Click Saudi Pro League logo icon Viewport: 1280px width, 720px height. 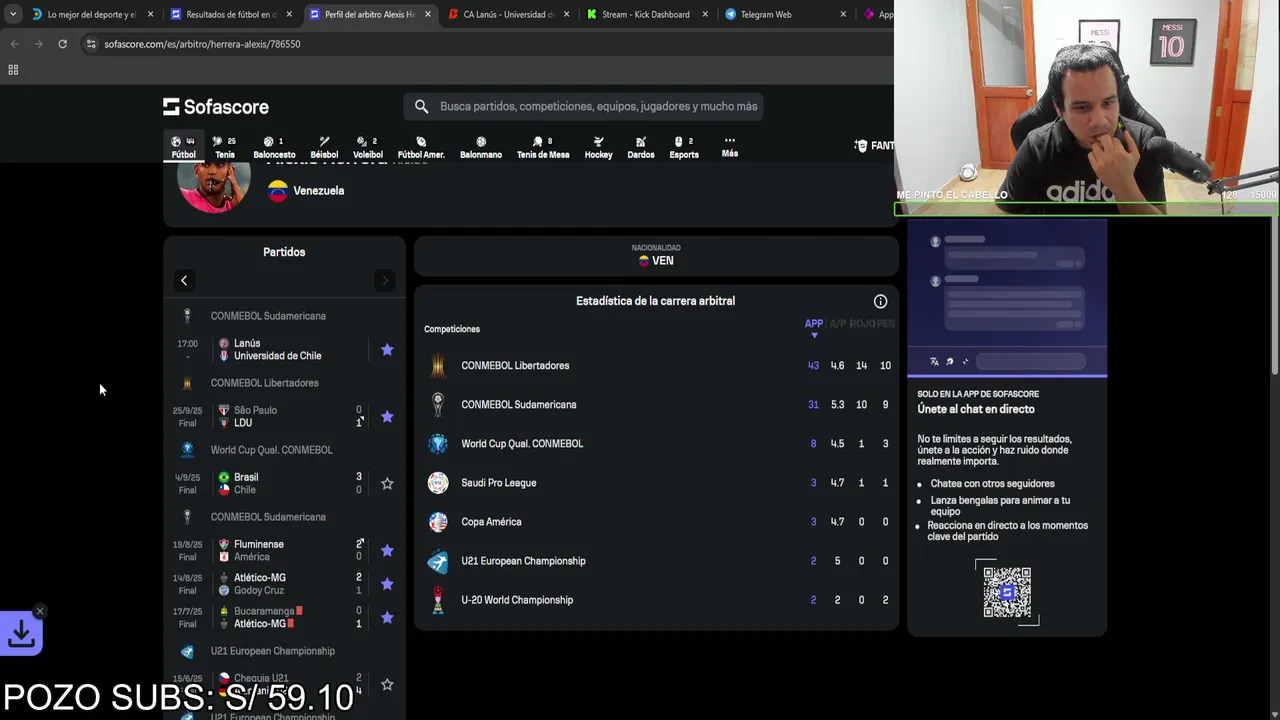tap(438, 483)
